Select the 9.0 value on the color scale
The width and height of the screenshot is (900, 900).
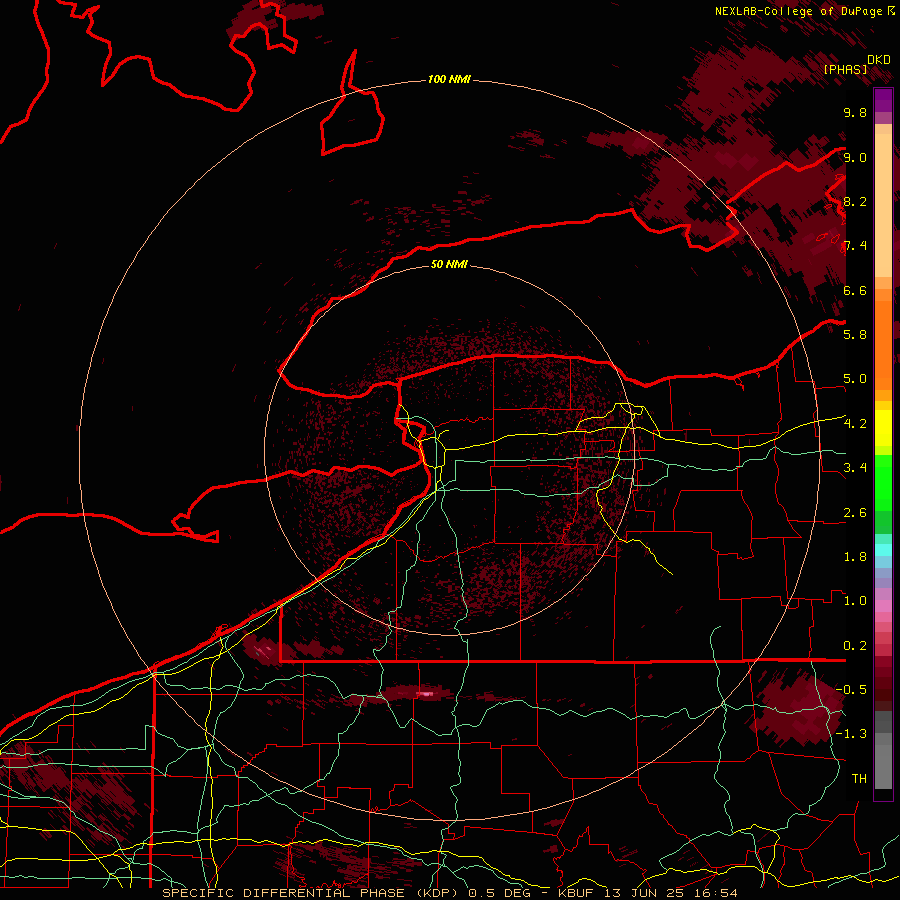855,157
